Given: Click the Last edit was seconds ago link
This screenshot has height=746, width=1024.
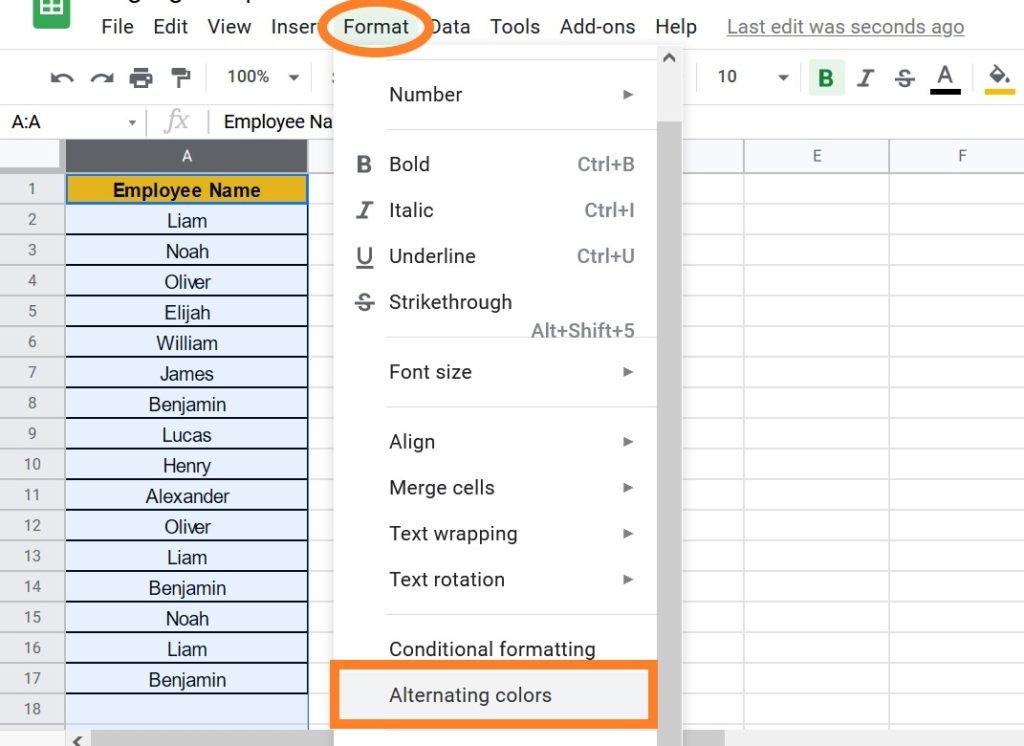Looking at the screenshot, I should pyautogui.click(x=844, y=26).
